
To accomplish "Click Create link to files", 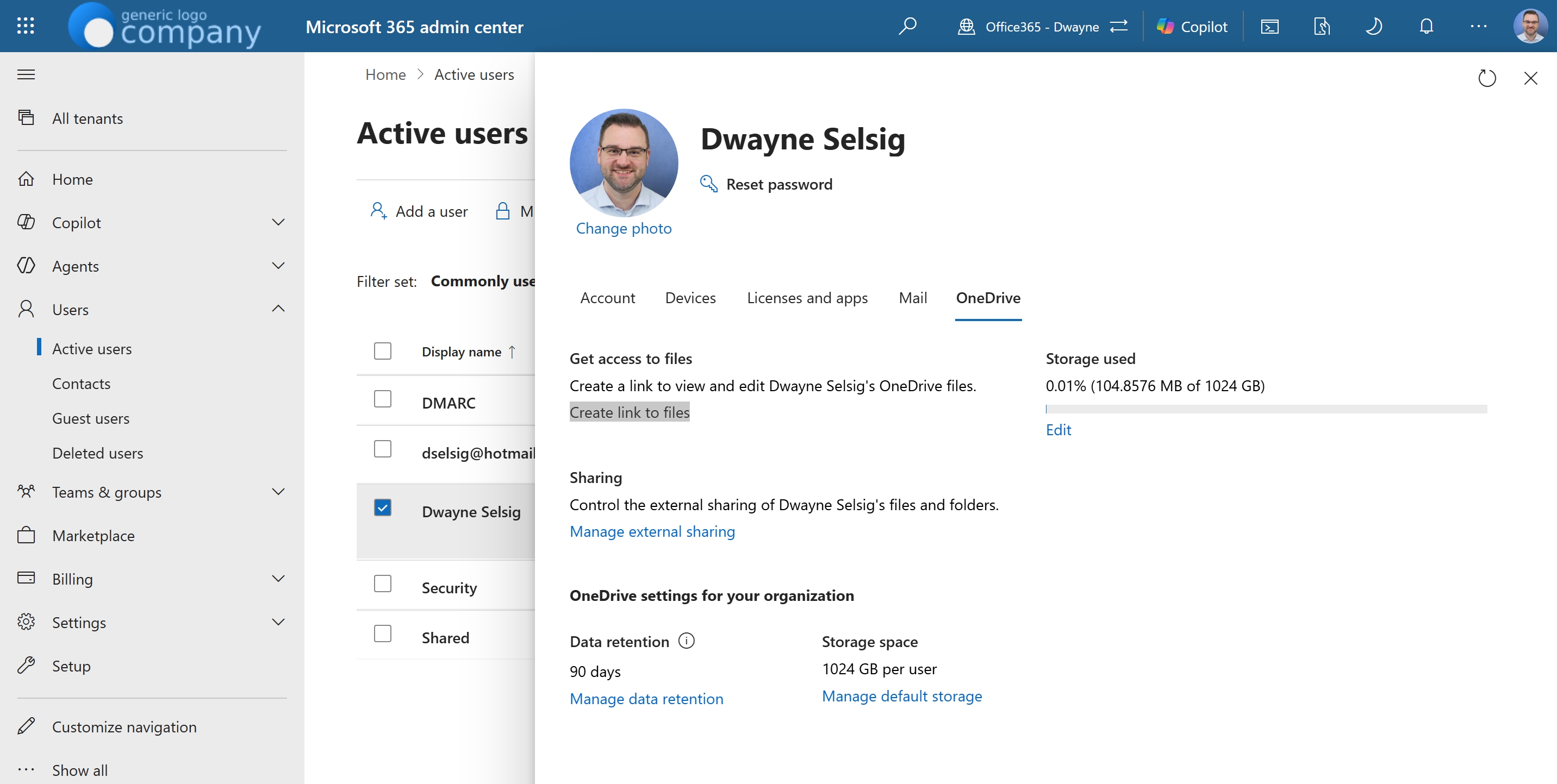I will pyautogui.click(x=629, y=412).
